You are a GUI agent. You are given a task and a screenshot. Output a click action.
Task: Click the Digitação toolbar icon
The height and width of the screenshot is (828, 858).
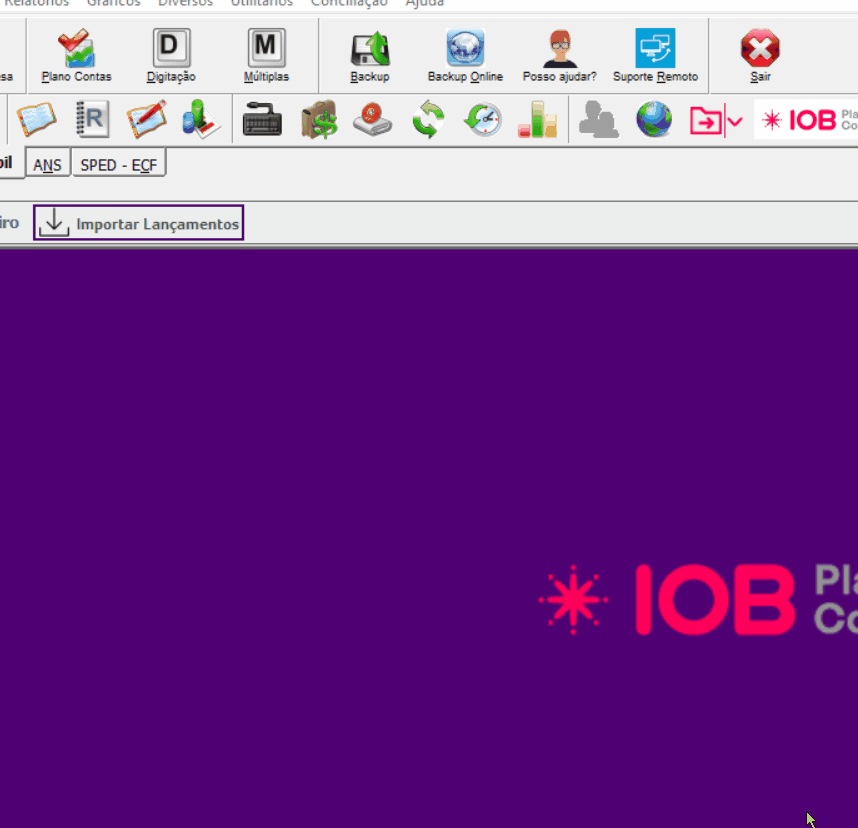pyautogui.click(x=171, y=56)
